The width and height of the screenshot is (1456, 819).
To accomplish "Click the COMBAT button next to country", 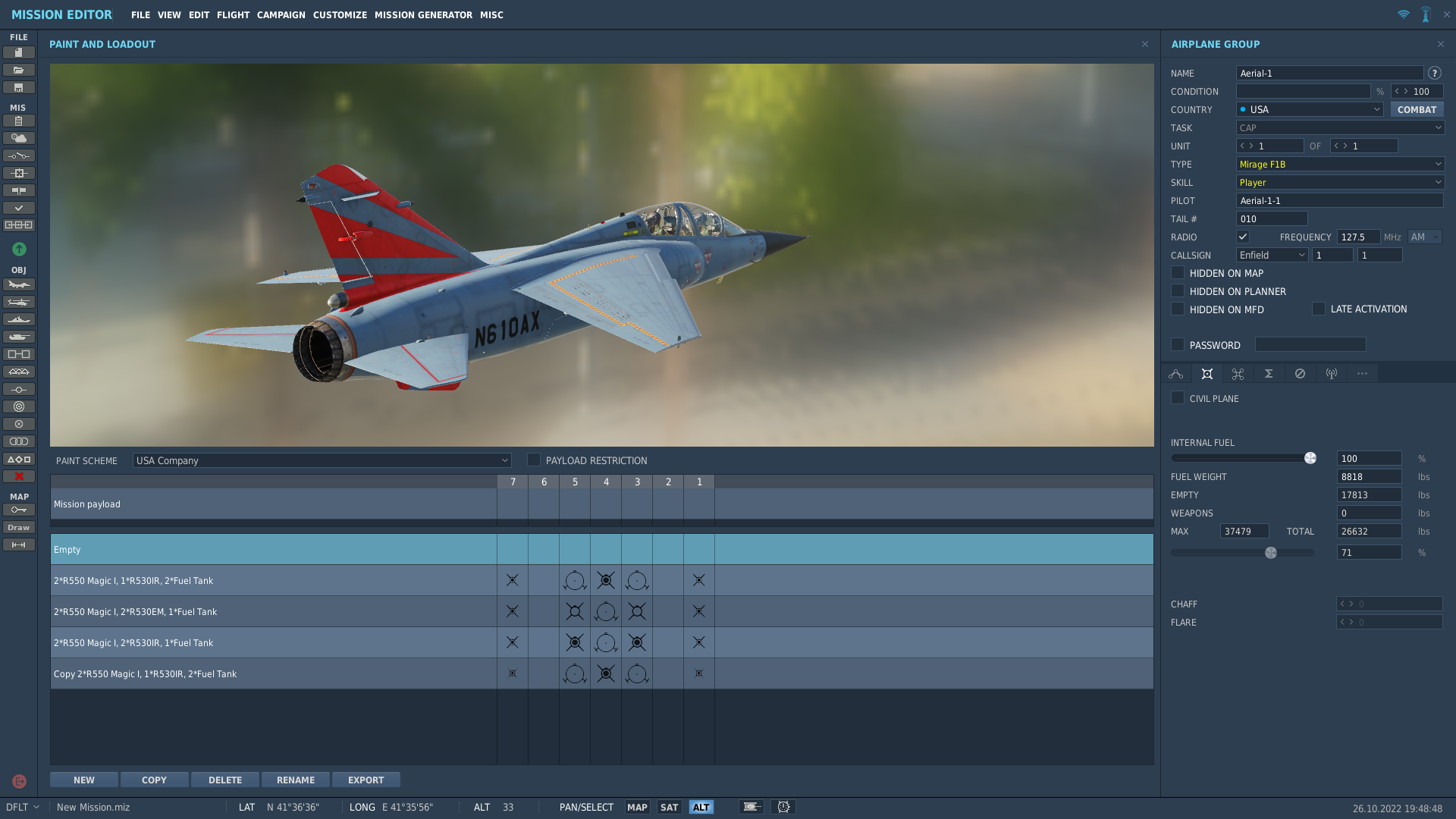I will pos(1417,109).
